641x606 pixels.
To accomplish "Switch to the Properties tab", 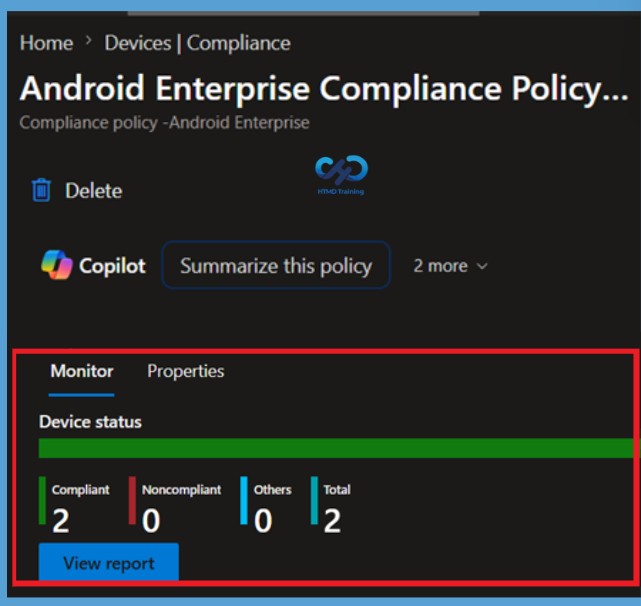I will coord(186,371).
